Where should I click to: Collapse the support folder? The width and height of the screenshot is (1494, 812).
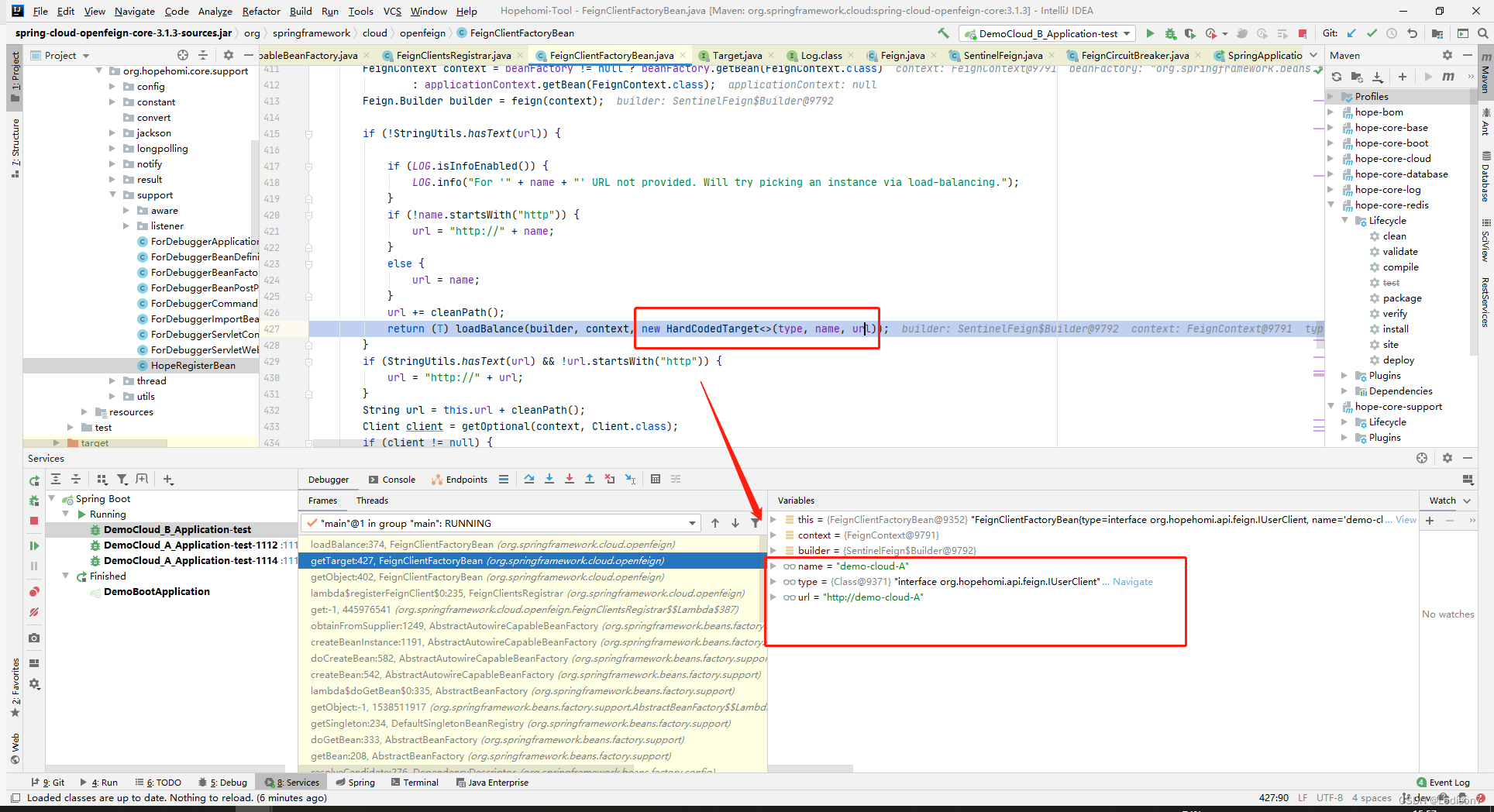click(x=113, y=195)
